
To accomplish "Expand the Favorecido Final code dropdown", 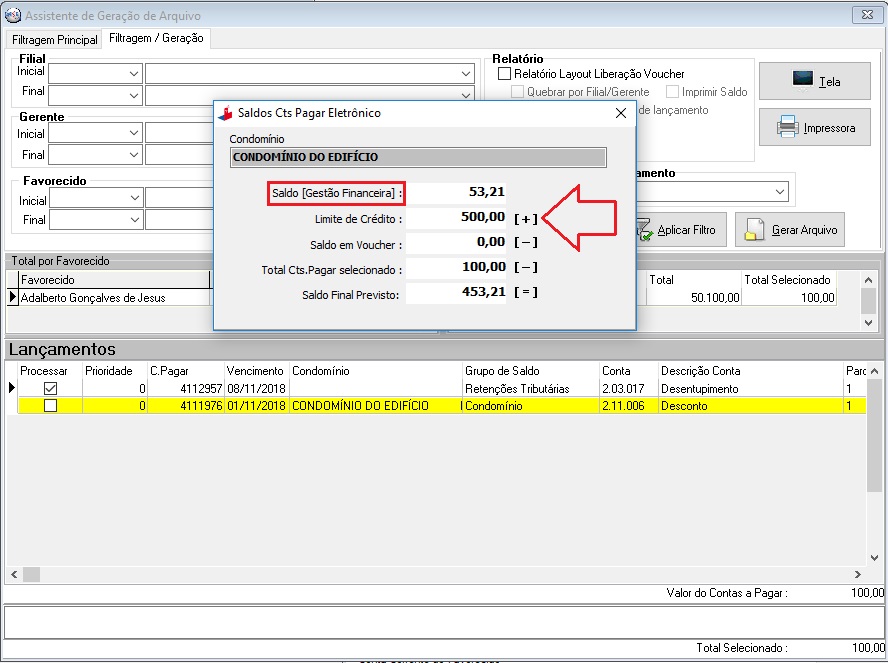I will pos(134,220).
